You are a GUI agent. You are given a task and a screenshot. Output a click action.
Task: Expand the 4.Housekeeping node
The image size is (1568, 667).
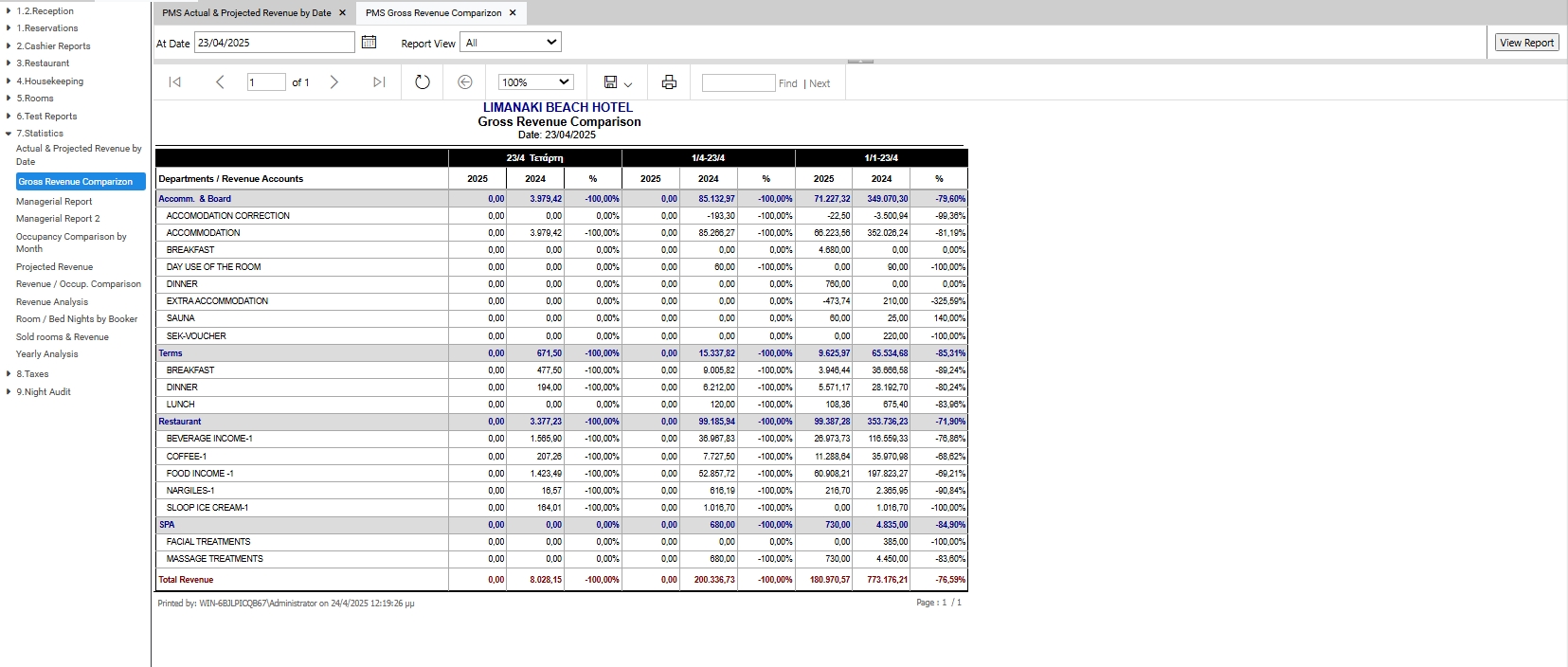9,81
